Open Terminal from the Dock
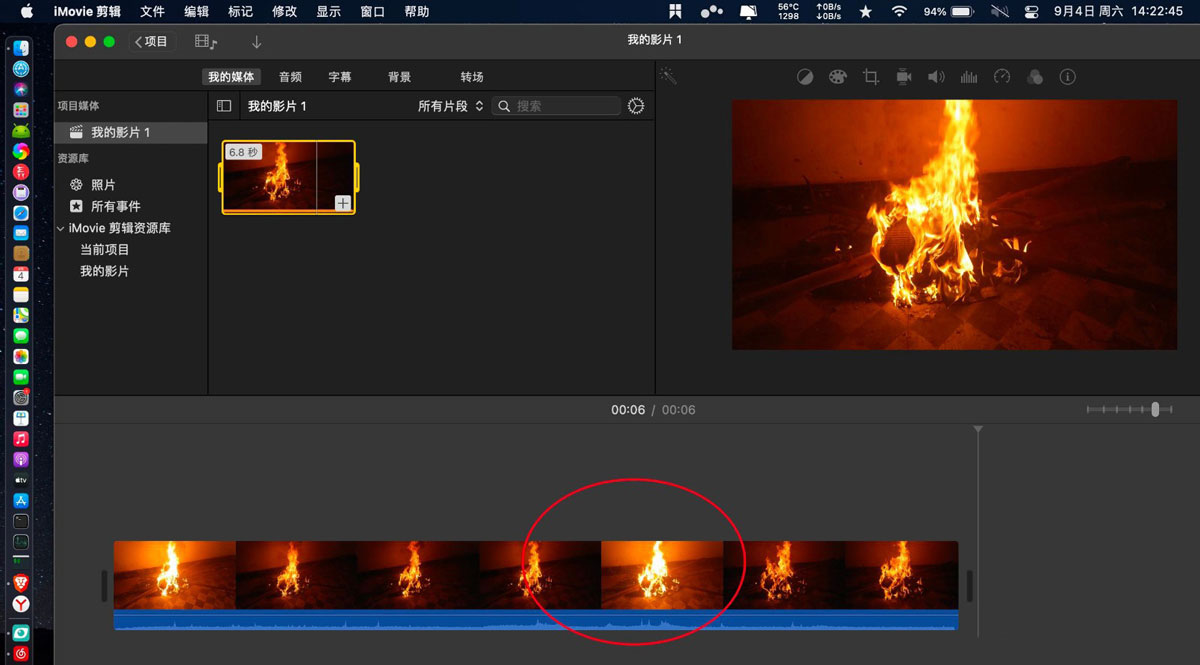 pyautogui.click(x=20, y=521)
